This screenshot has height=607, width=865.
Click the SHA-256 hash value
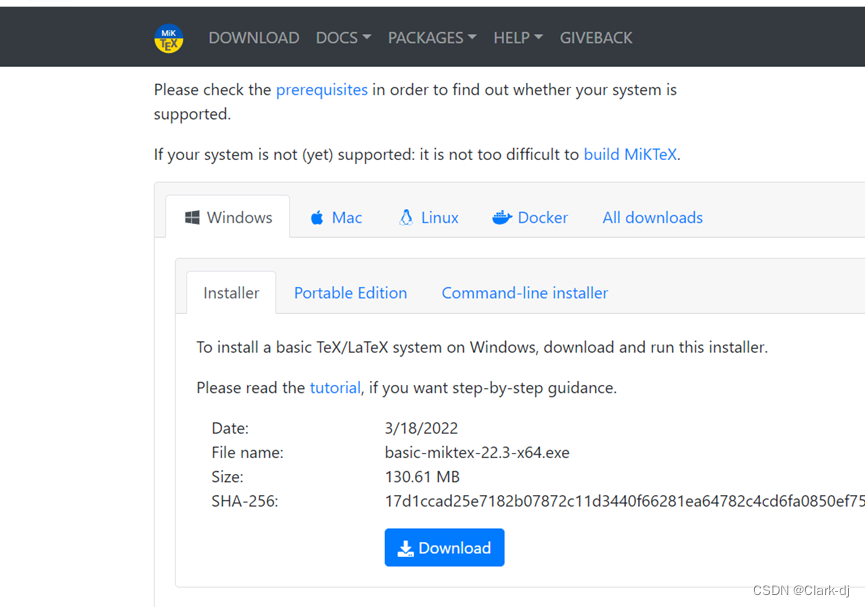(x=624, y=501)
